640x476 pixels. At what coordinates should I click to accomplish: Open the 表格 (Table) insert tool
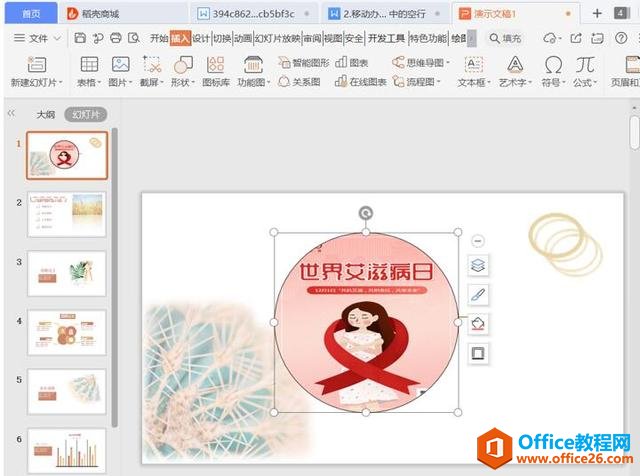[x=88, y=71]
